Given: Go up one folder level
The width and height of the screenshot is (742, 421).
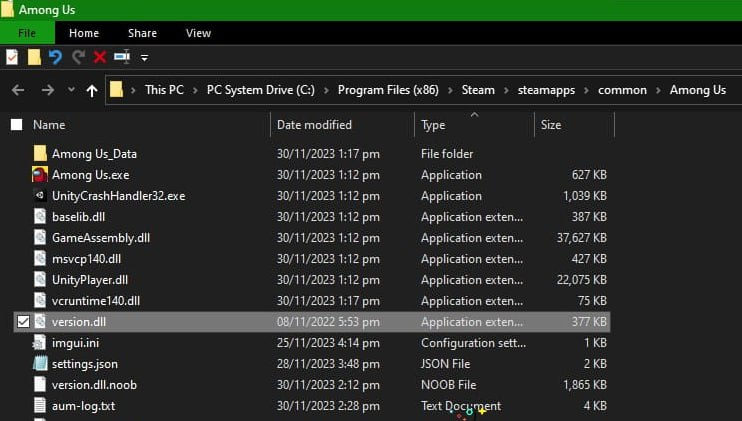Looking at the screenshot, I should pyautogui.click(x=92, y=90).
